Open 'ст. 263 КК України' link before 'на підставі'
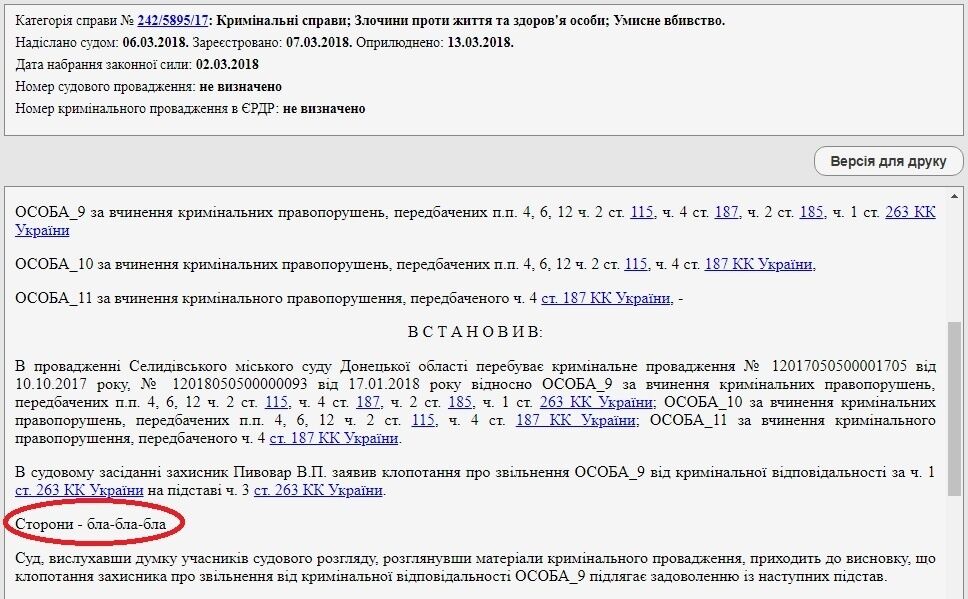The image size is (968, 599). [x=79, y=490]
